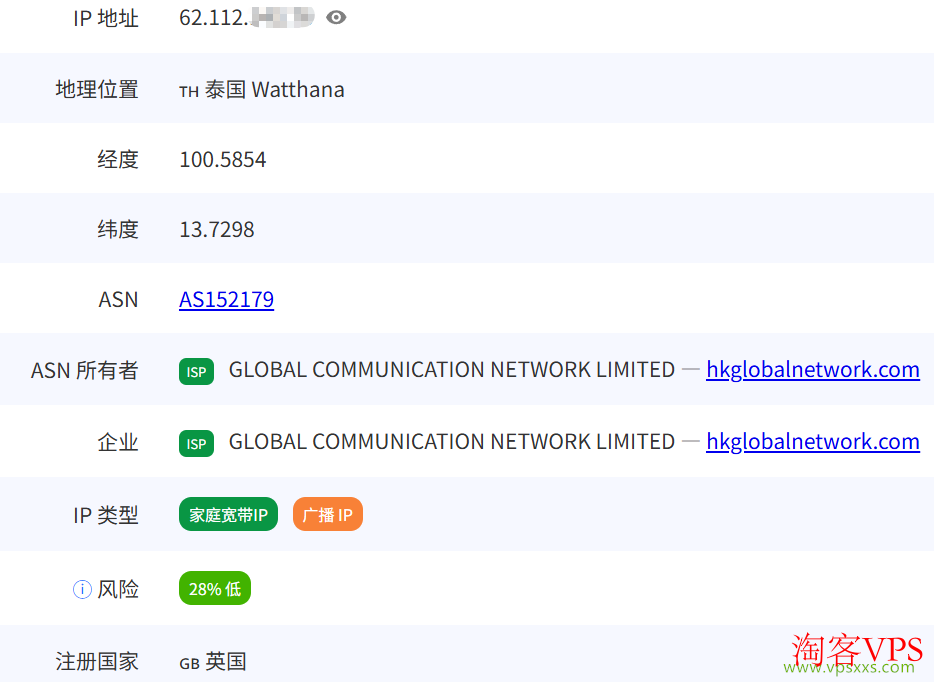Open hkglobalnetwork.com link in 企业 row
The height and width of the screenshot is (682, 934).
pyautogui.click(x=812, y=442)
